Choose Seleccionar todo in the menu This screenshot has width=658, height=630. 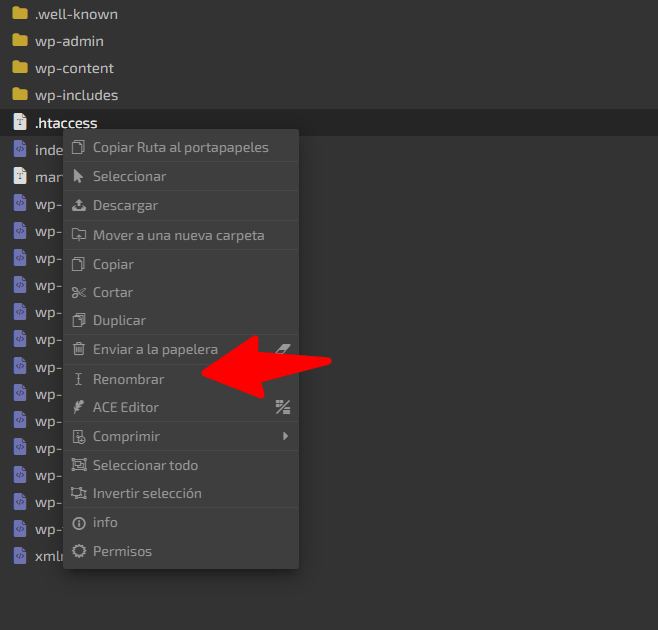pos(181,465)
